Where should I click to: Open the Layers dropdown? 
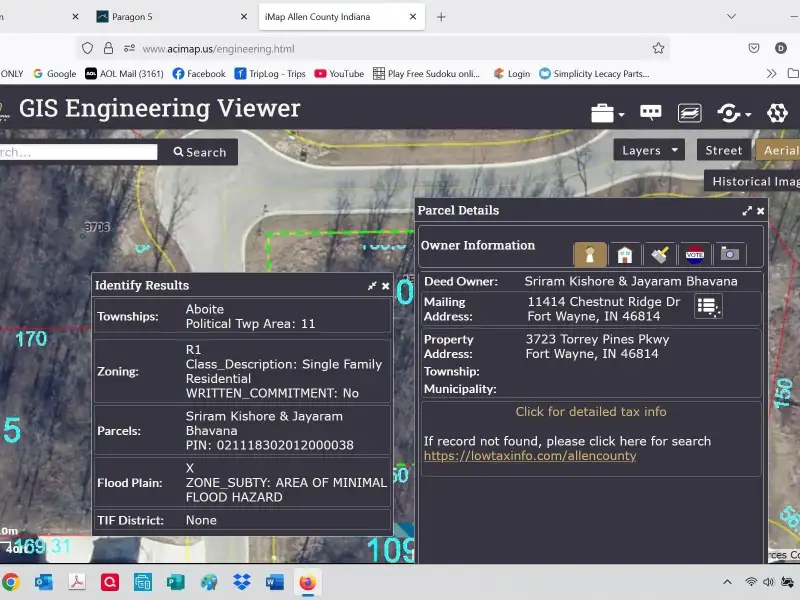tap(650, 151)
